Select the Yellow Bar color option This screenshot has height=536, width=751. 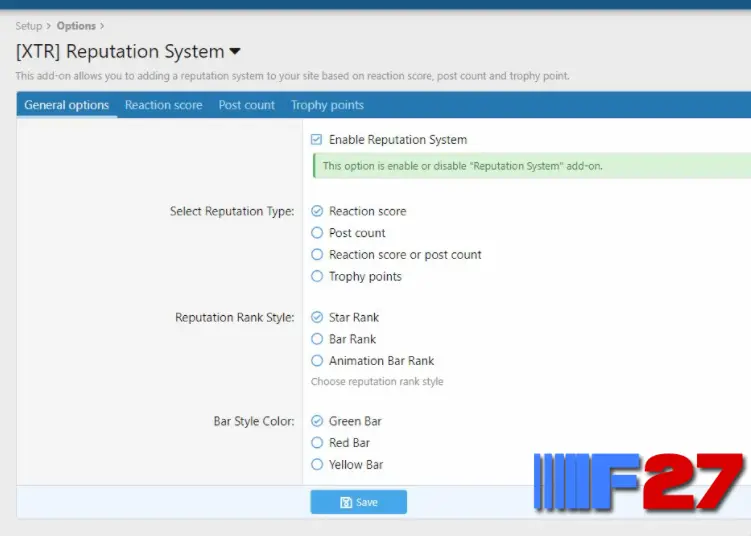click(317, 465)
